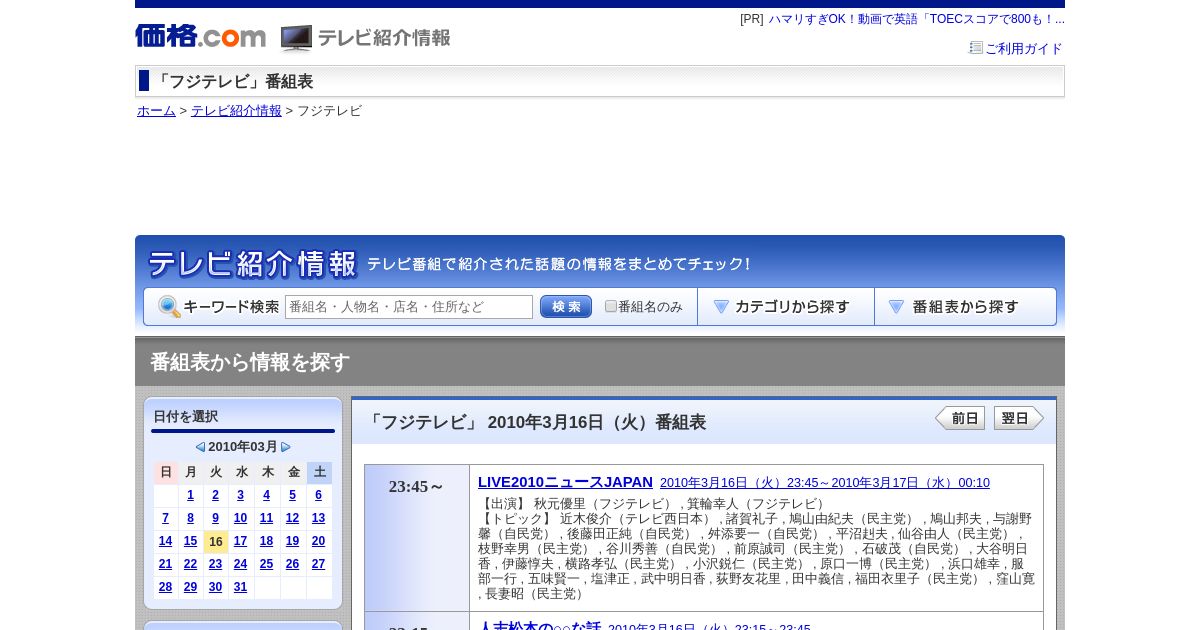Select March 2 in calendar
The image size is (1200, 630).
coord(215,495)
